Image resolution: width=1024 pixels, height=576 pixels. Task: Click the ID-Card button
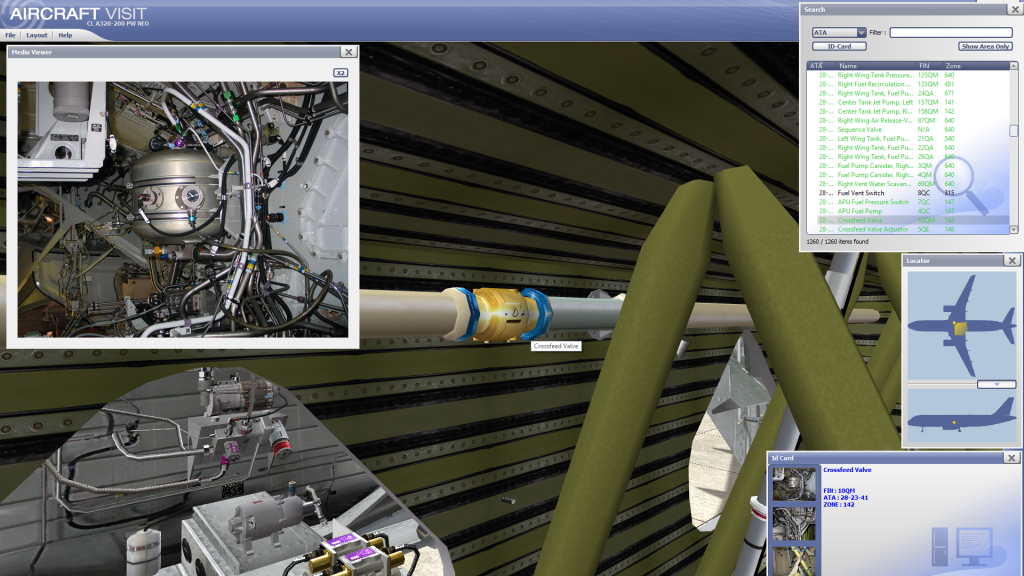point(839,46)
